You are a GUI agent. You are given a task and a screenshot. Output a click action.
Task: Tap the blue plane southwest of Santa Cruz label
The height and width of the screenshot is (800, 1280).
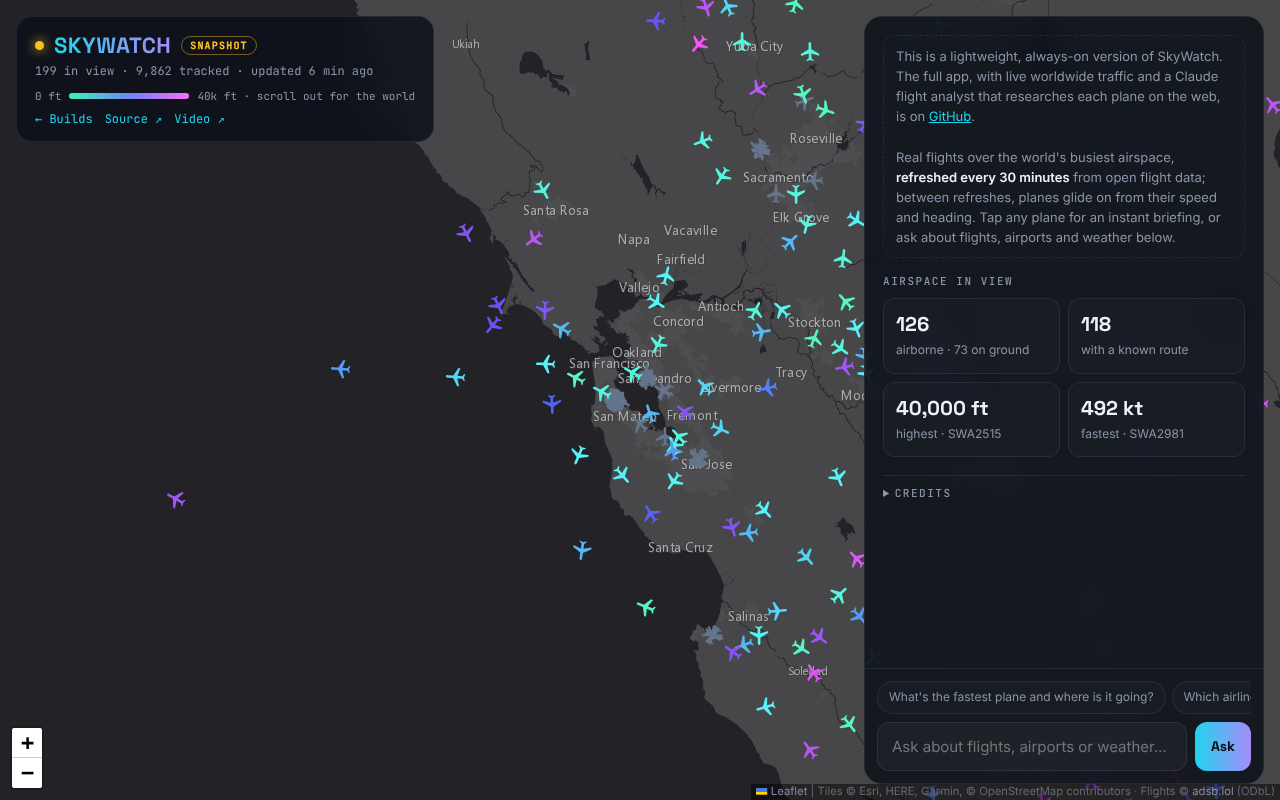[x=582, y=549]
